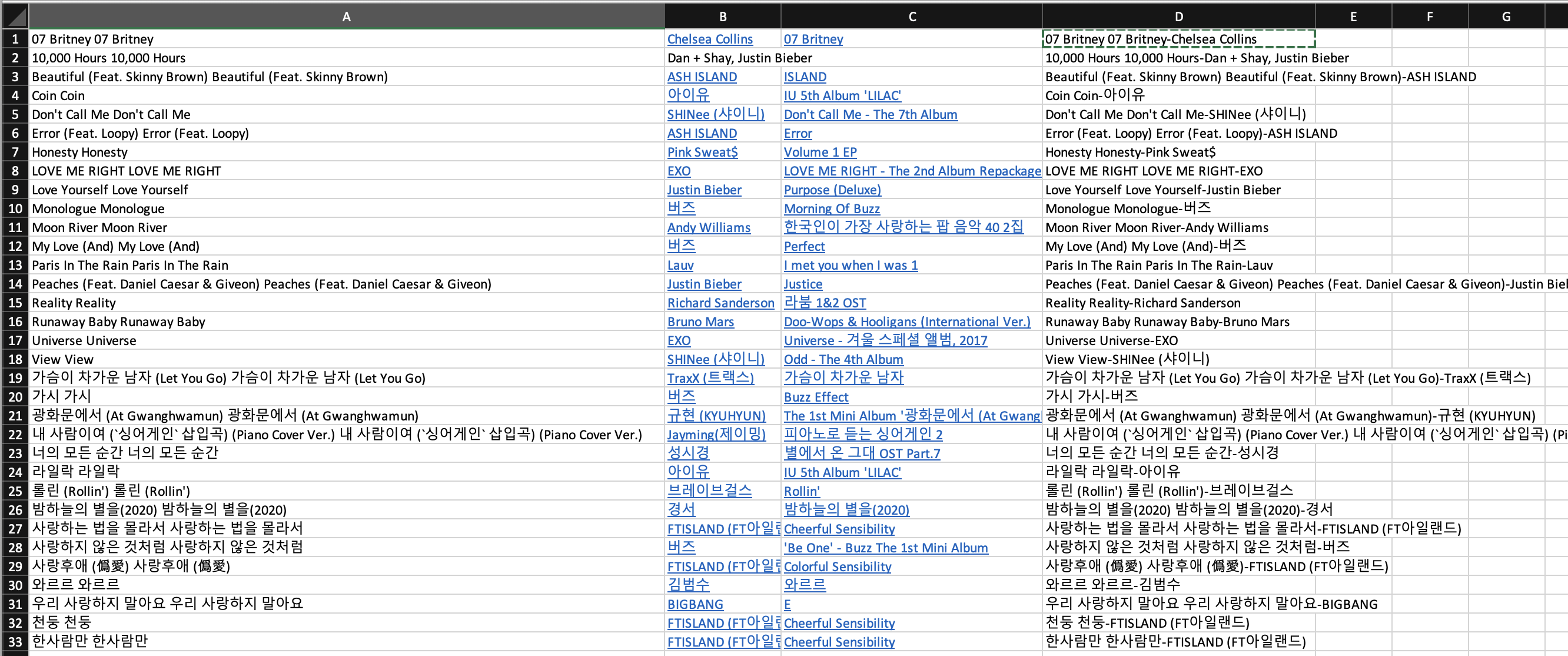1568x656 pixels.
Task: Select column D header
Action: 1178,16
